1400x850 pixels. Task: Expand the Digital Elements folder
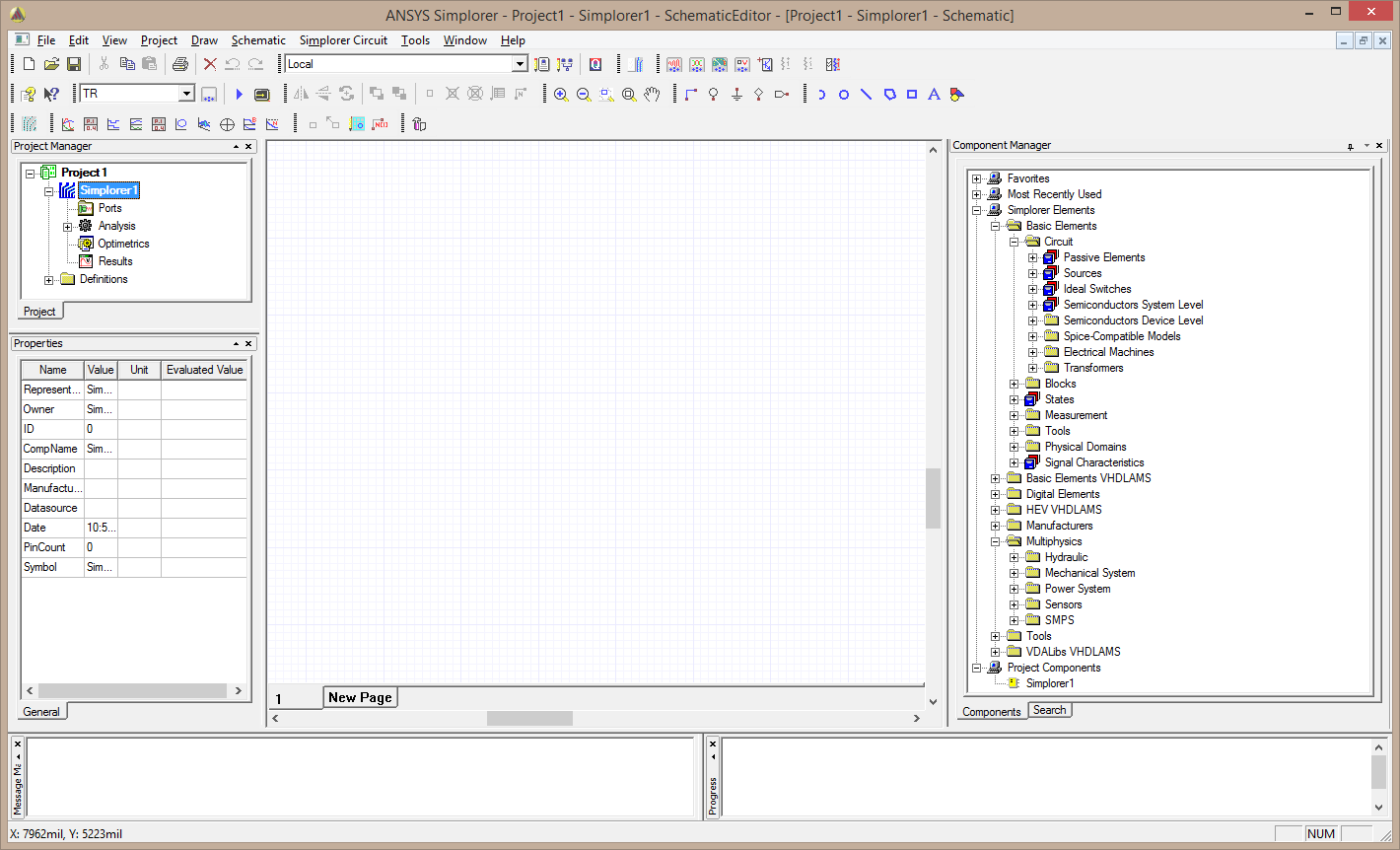coord(996,494)
